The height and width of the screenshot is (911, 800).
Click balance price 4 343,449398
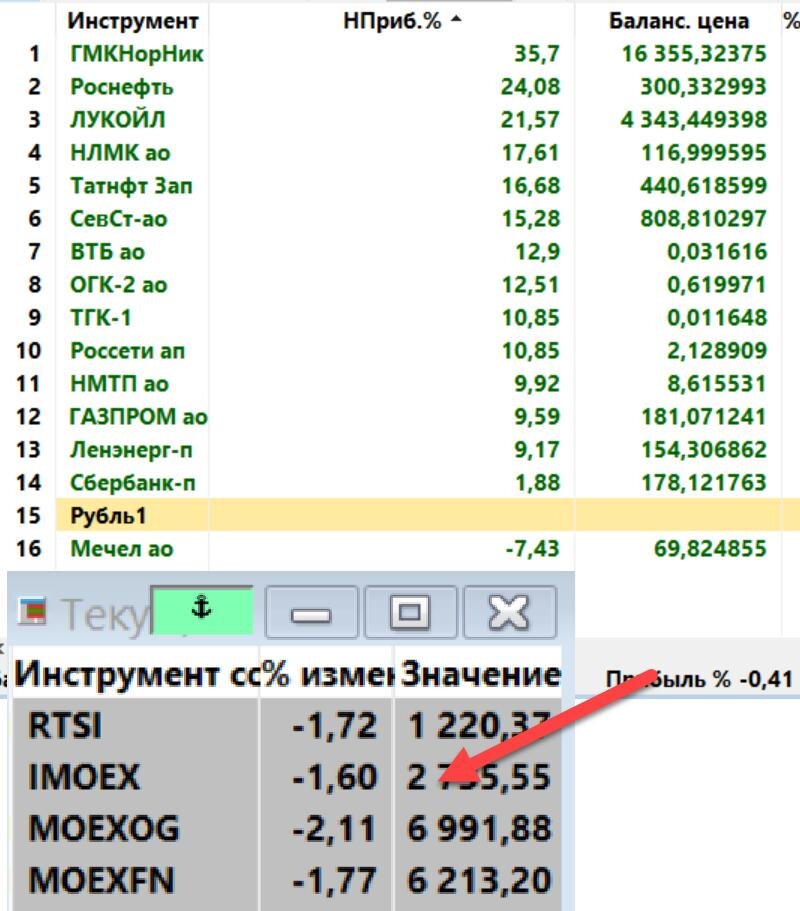pyautogui.click(x=694, y=120)
